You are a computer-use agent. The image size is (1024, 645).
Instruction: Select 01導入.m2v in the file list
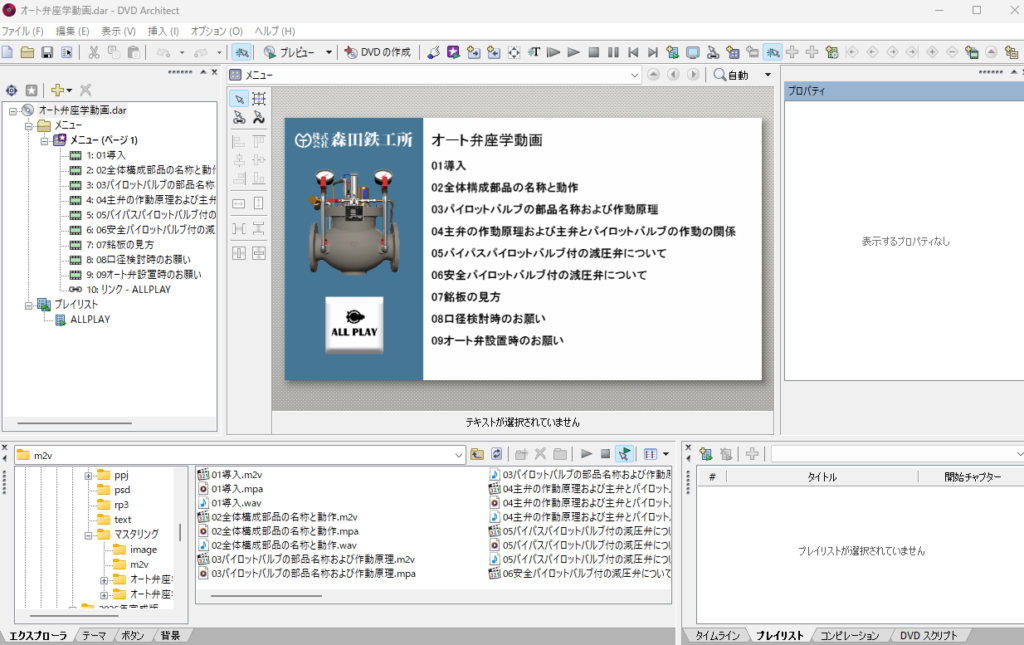click(236, 474)
